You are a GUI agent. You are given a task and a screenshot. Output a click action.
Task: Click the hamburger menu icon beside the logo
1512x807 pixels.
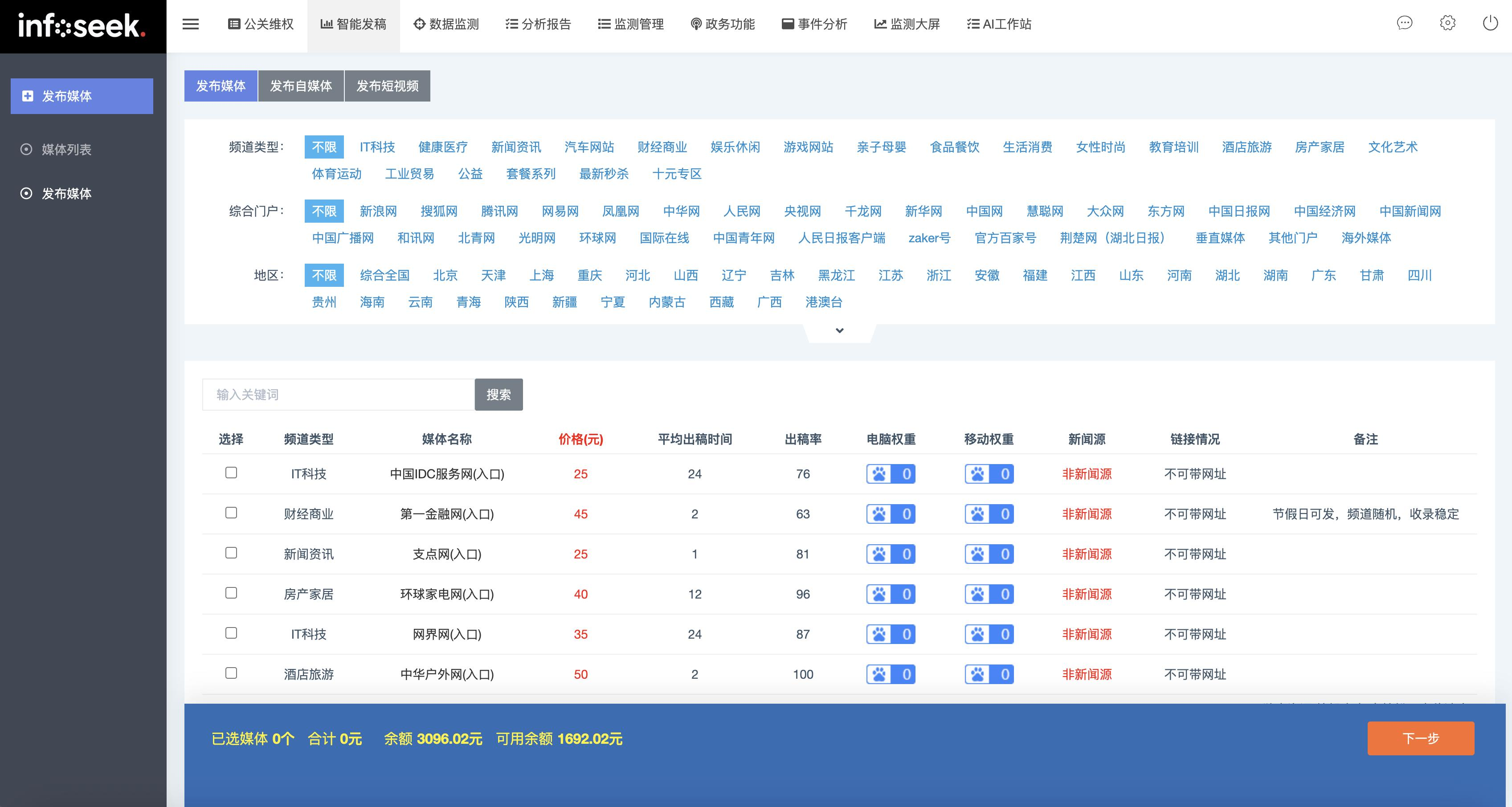click(190, 24)
